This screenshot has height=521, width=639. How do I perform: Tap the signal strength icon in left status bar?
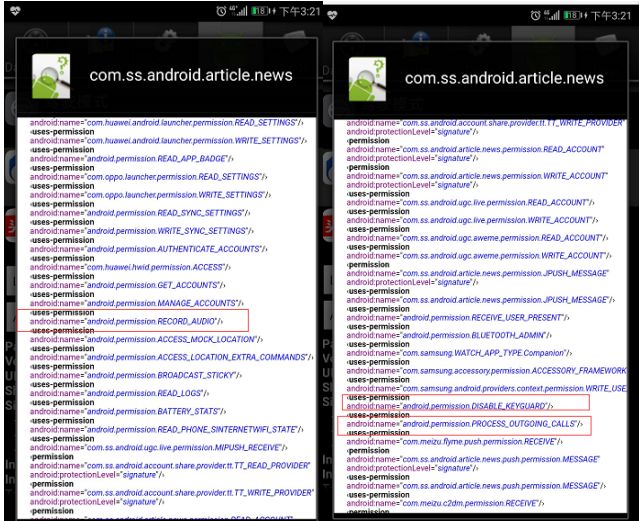[238, 11]
